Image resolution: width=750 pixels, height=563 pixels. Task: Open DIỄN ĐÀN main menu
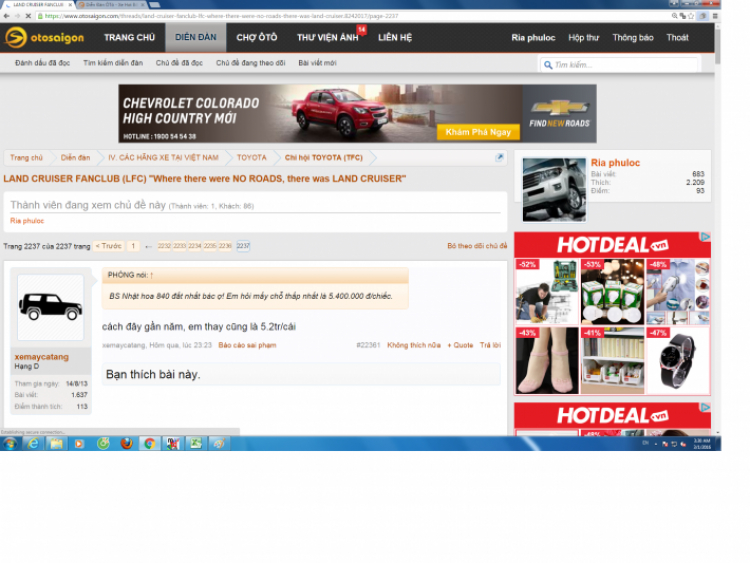pyautogui.click(x=196, y=37)
